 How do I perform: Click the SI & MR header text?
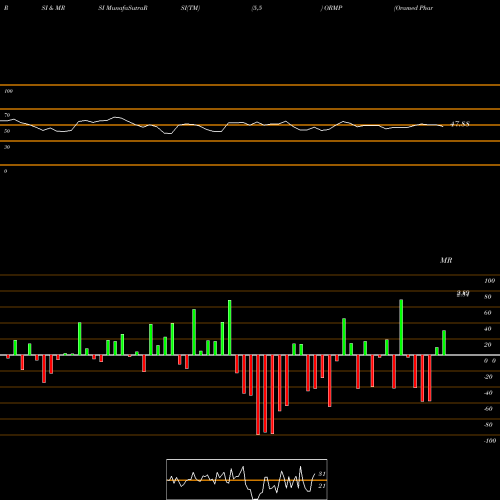point(53,8)
